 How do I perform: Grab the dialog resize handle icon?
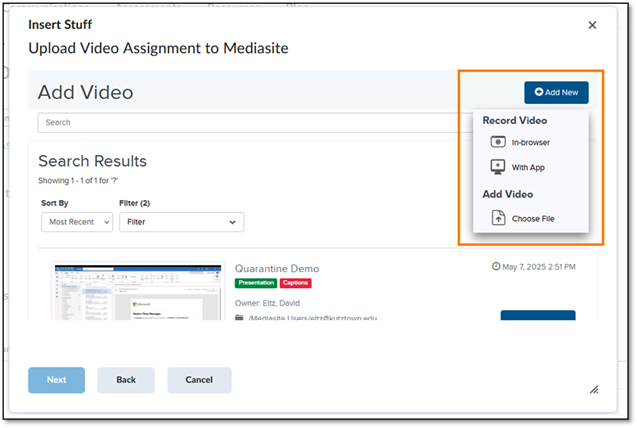[594, 390]
